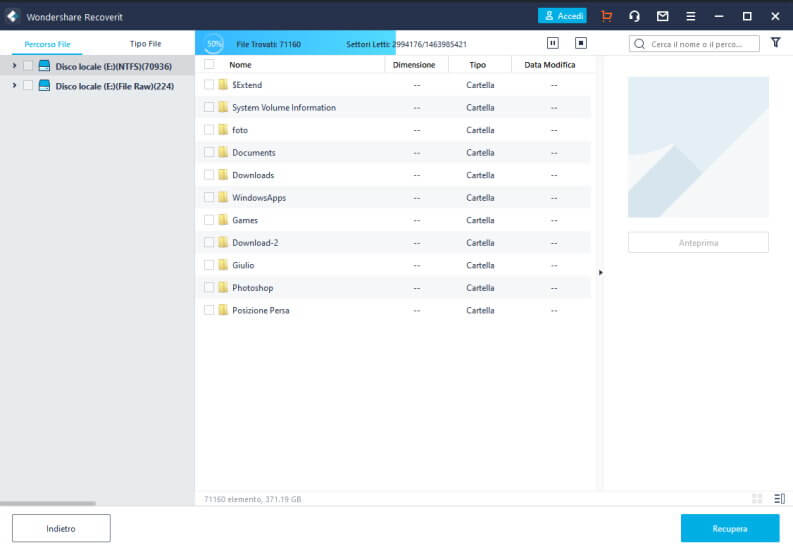Sort by Dimensione column header

pos(414,65)
